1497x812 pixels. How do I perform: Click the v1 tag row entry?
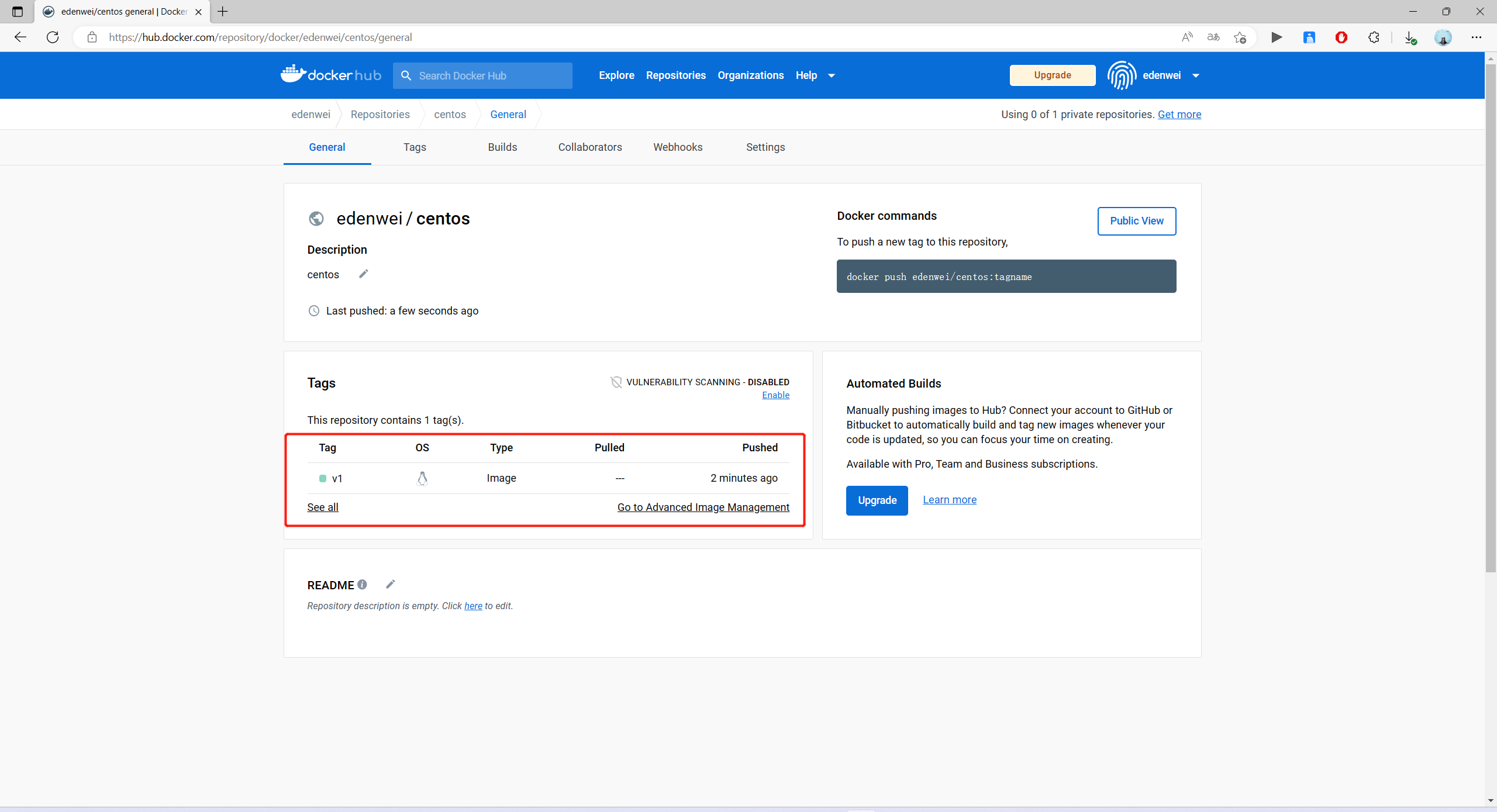[x=337, y=479]
